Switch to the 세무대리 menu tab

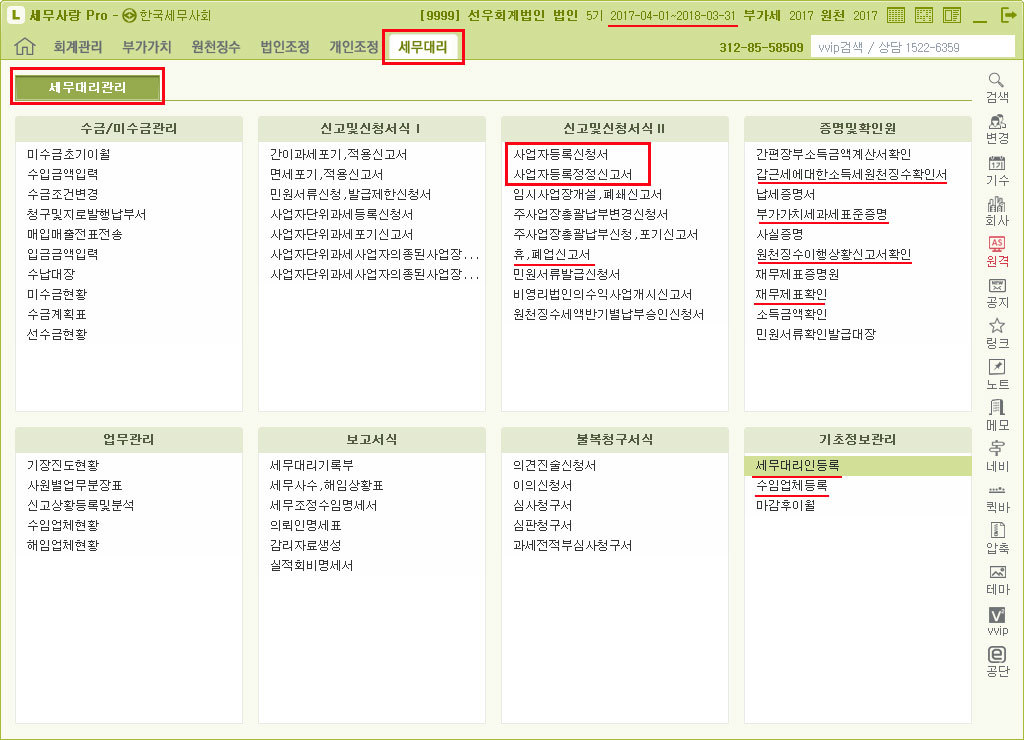coord(423,47)
